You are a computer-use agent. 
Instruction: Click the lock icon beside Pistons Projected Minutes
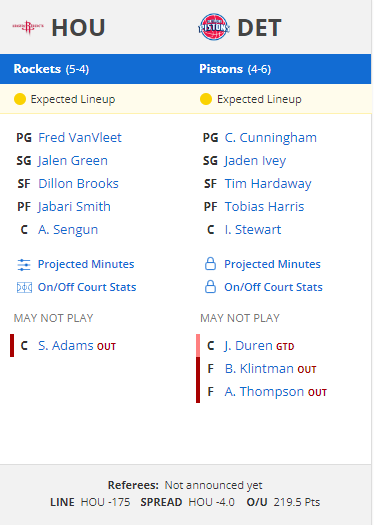210,264
